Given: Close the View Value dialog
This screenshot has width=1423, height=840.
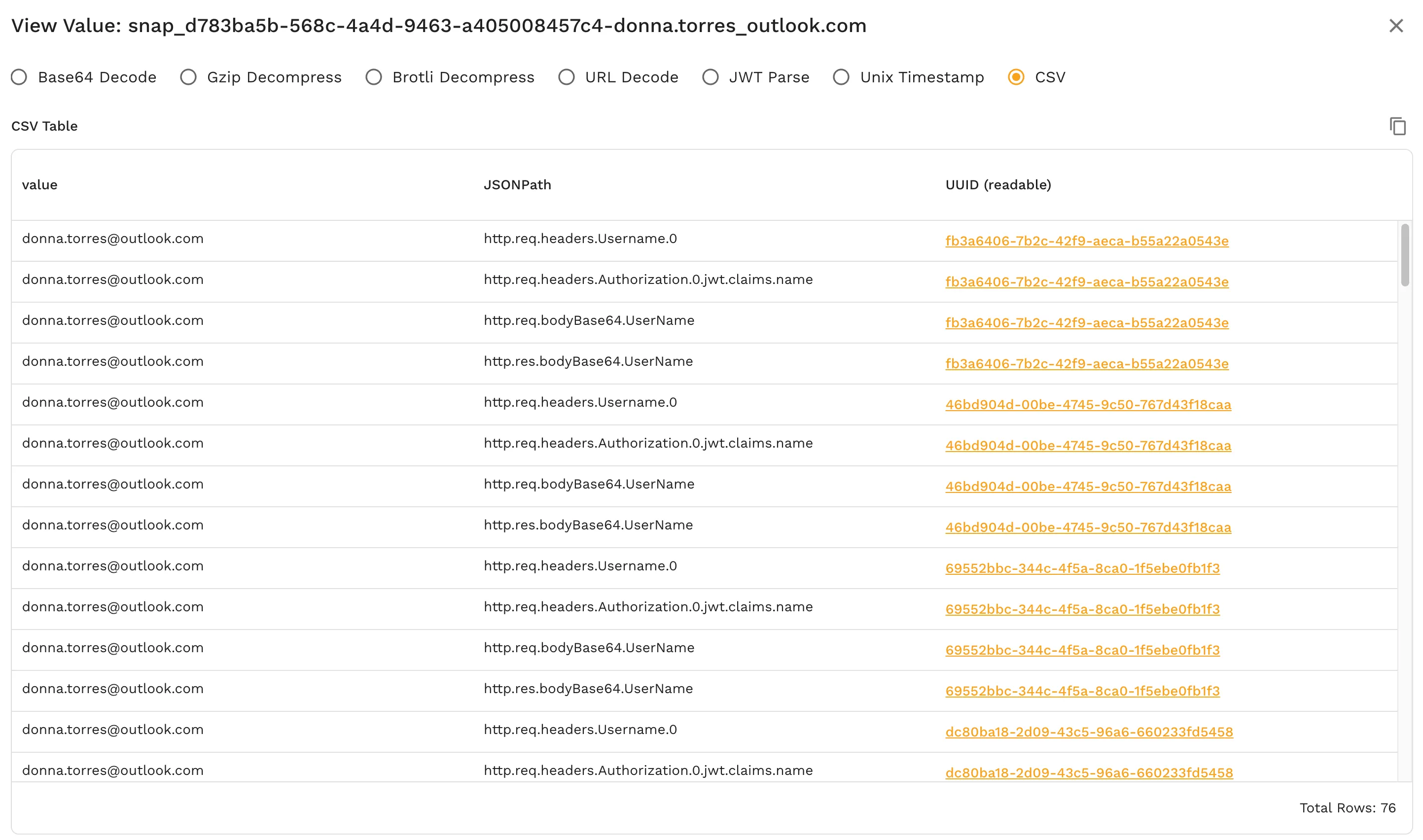Looking at the screenshot, I should [x=1395, y=26].
